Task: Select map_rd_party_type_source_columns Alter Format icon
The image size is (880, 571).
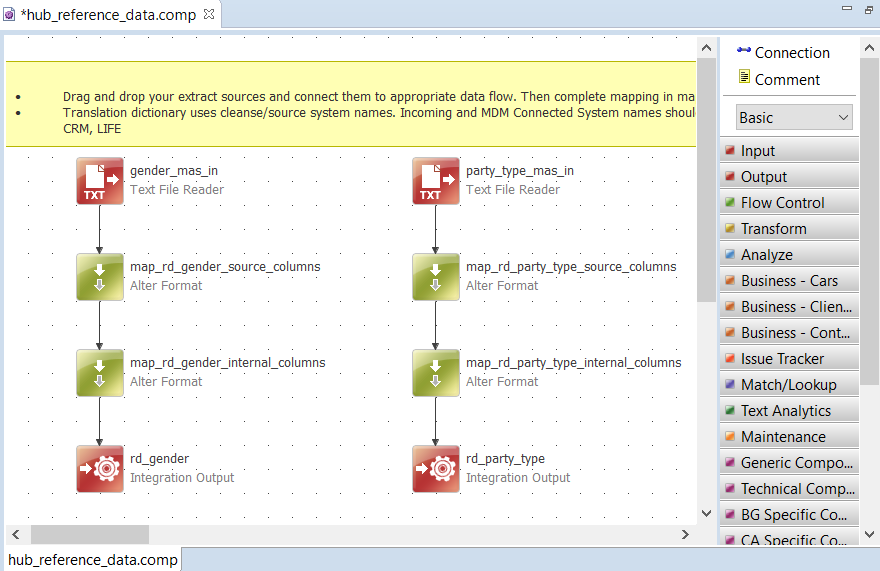Action: [x=436, y=277]
